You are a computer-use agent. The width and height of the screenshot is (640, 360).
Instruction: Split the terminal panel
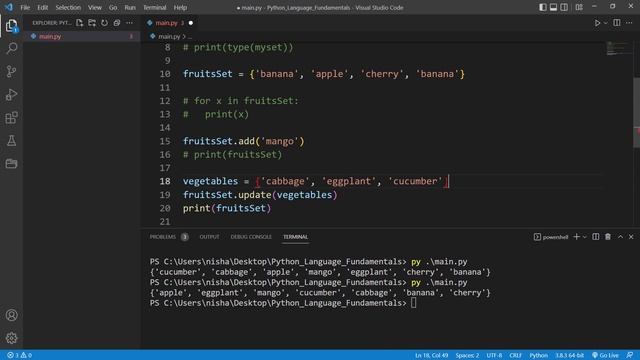(x=596, y=237)
